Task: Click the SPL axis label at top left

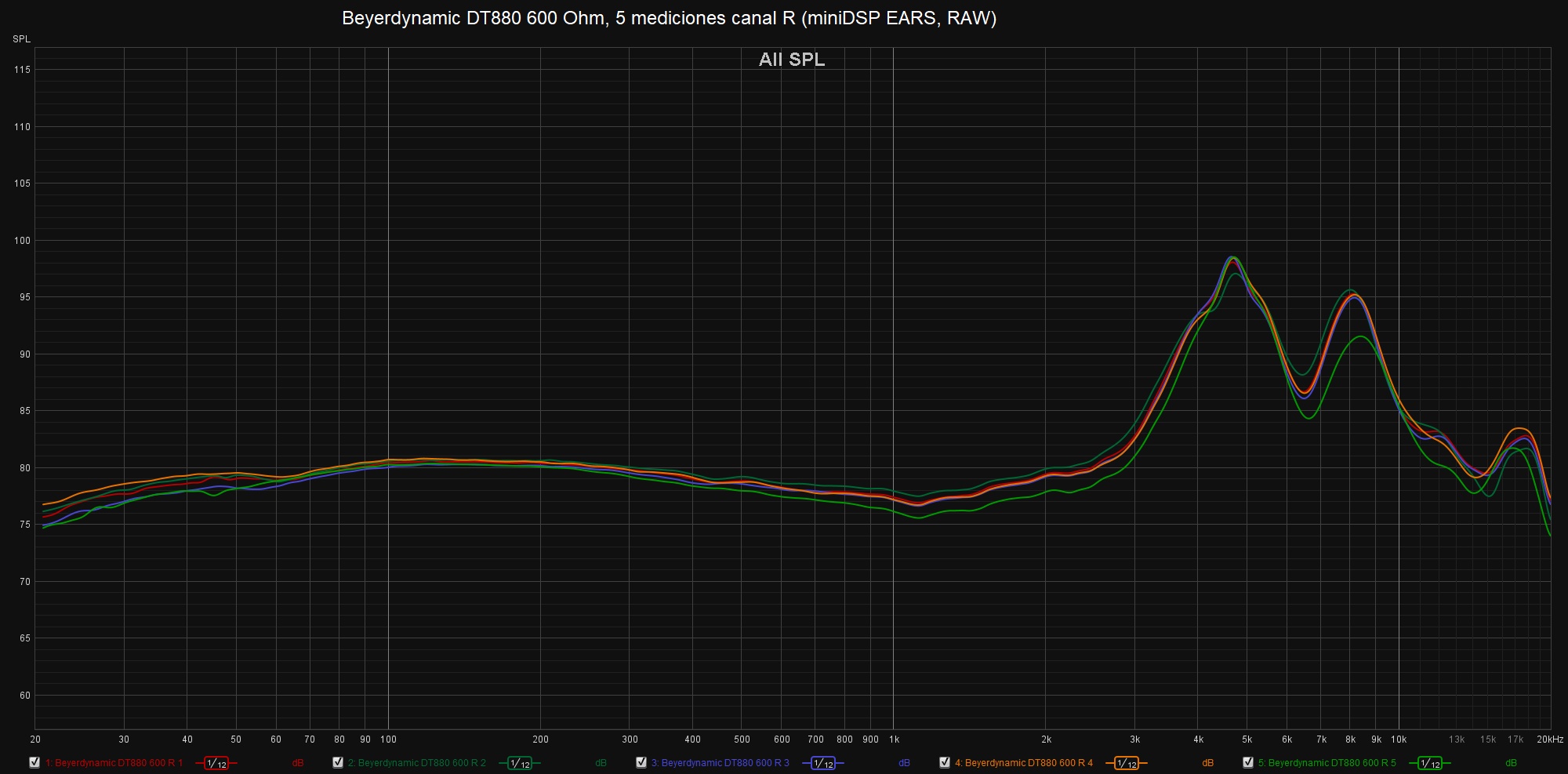Action: [x=21, y=39]
